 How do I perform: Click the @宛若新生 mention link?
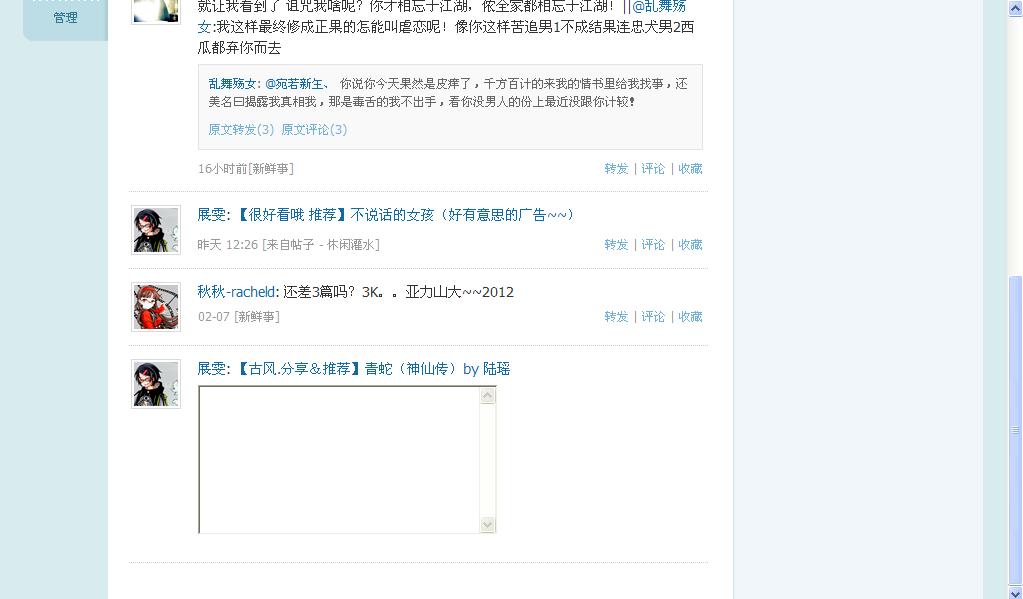point(294,84)
